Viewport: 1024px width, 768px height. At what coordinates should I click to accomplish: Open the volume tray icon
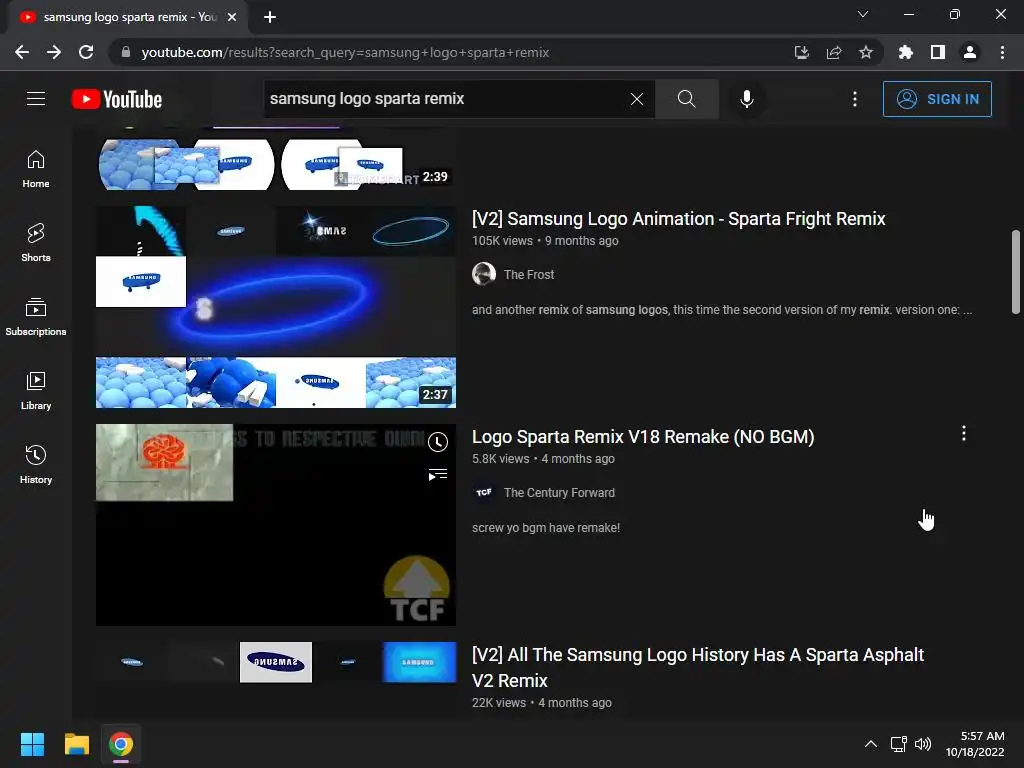(x=923, y=744)
